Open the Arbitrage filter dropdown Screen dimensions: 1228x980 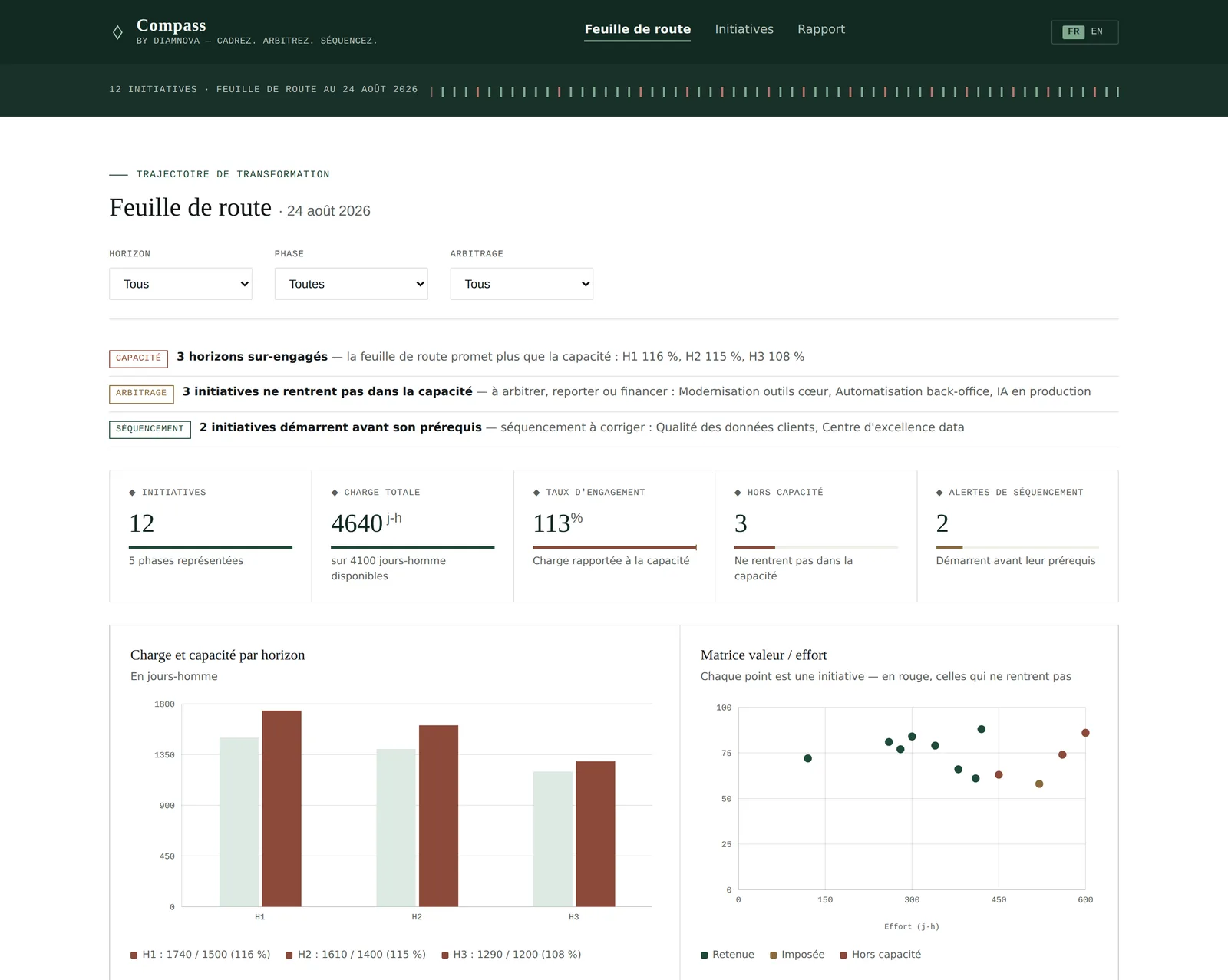[x=521, y=284]
